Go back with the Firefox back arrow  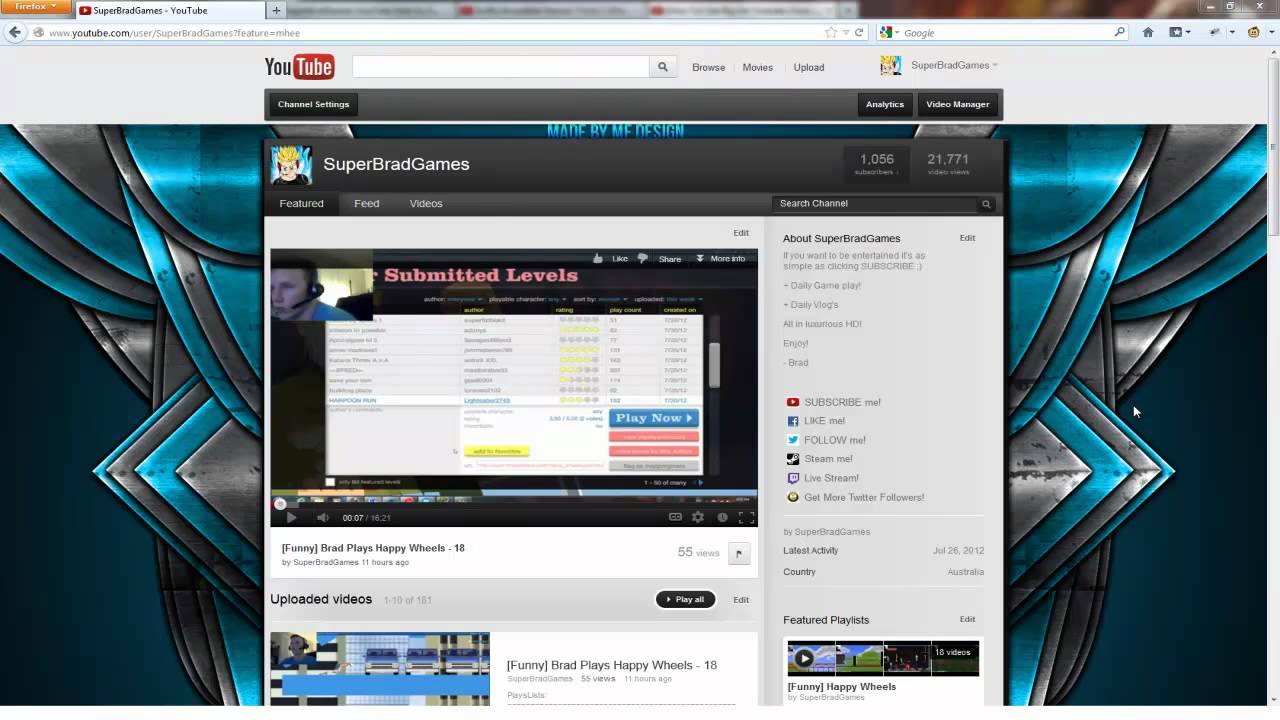coord(15,32)
